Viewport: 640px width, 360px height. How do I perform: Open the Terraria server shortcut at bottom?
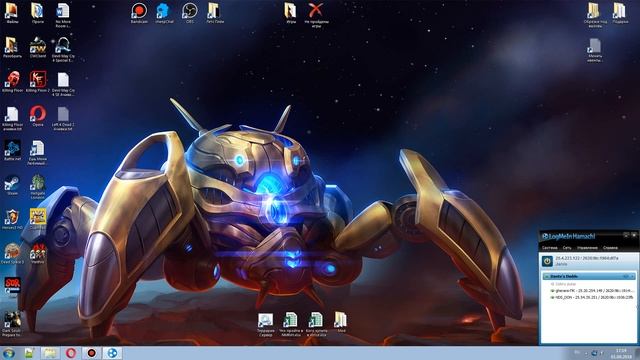tap(265, 325)
